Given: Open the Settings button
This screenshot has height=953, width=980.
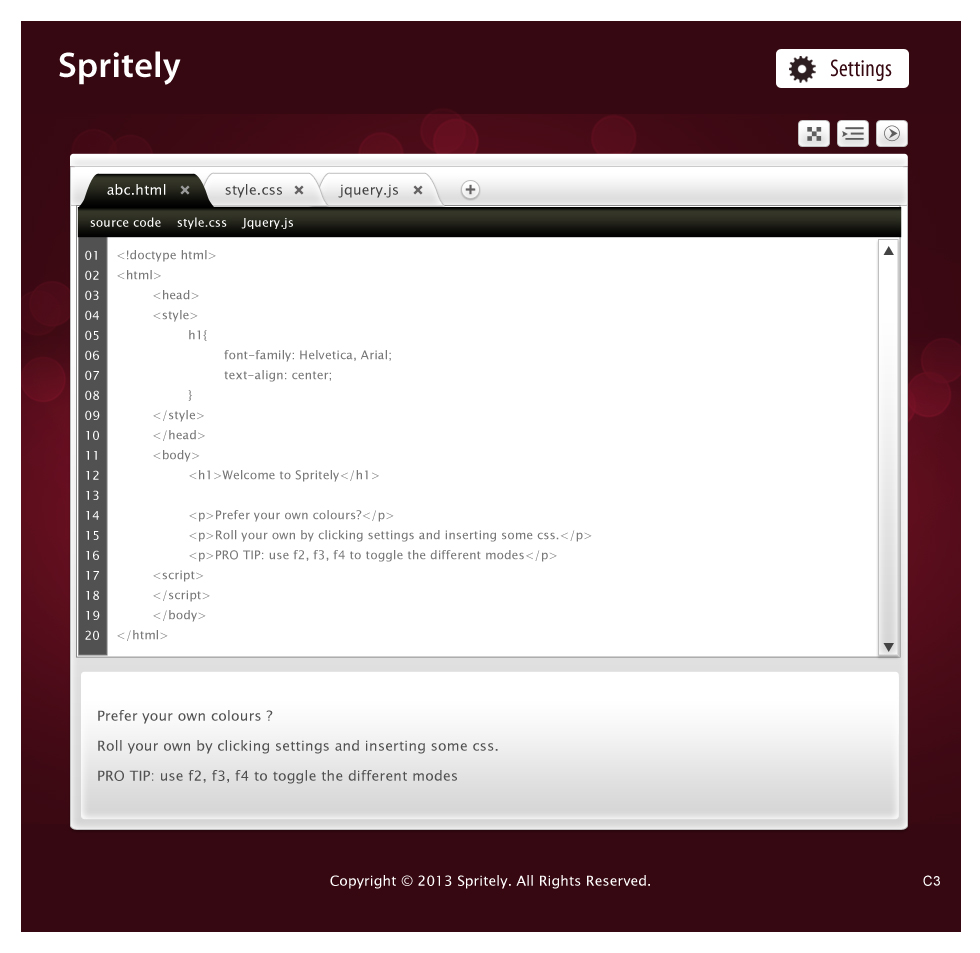Looking at the screenshot, I should [x=842, y=69].
